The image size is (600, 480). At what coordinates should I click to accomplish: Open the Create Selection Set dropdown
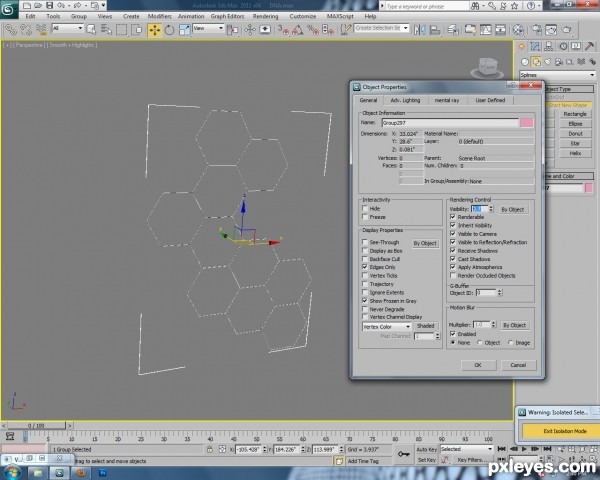coord(382,28)
